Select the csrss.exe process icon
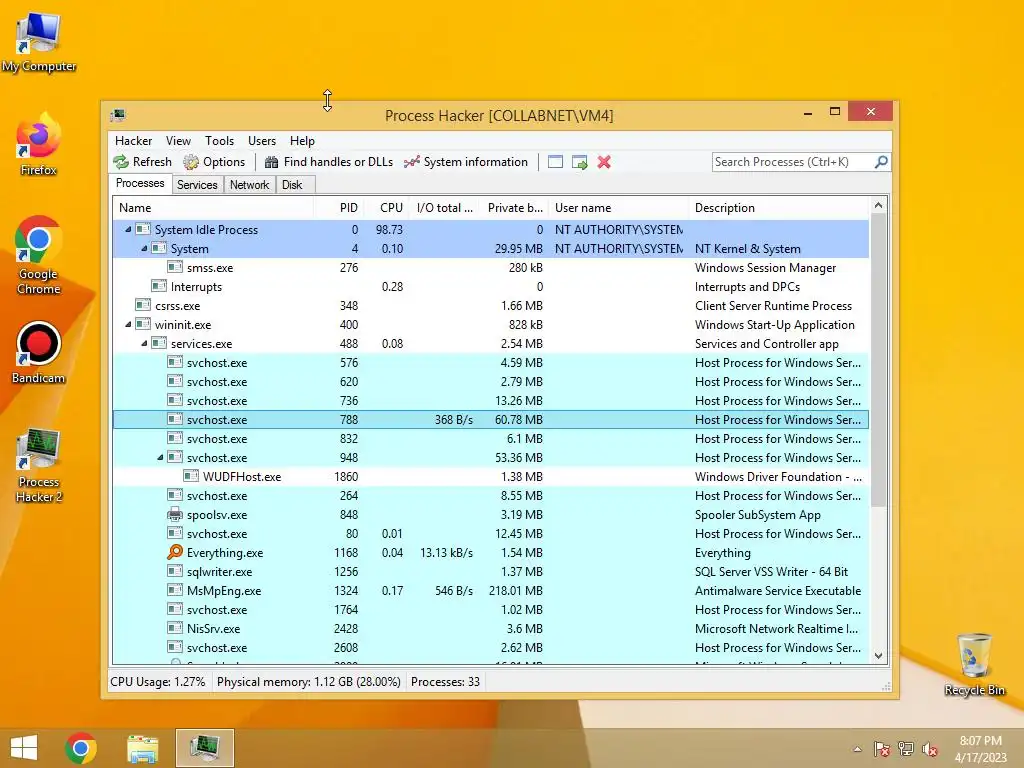The width and height of the screenshot is (1024, 768). pos(143,305)
